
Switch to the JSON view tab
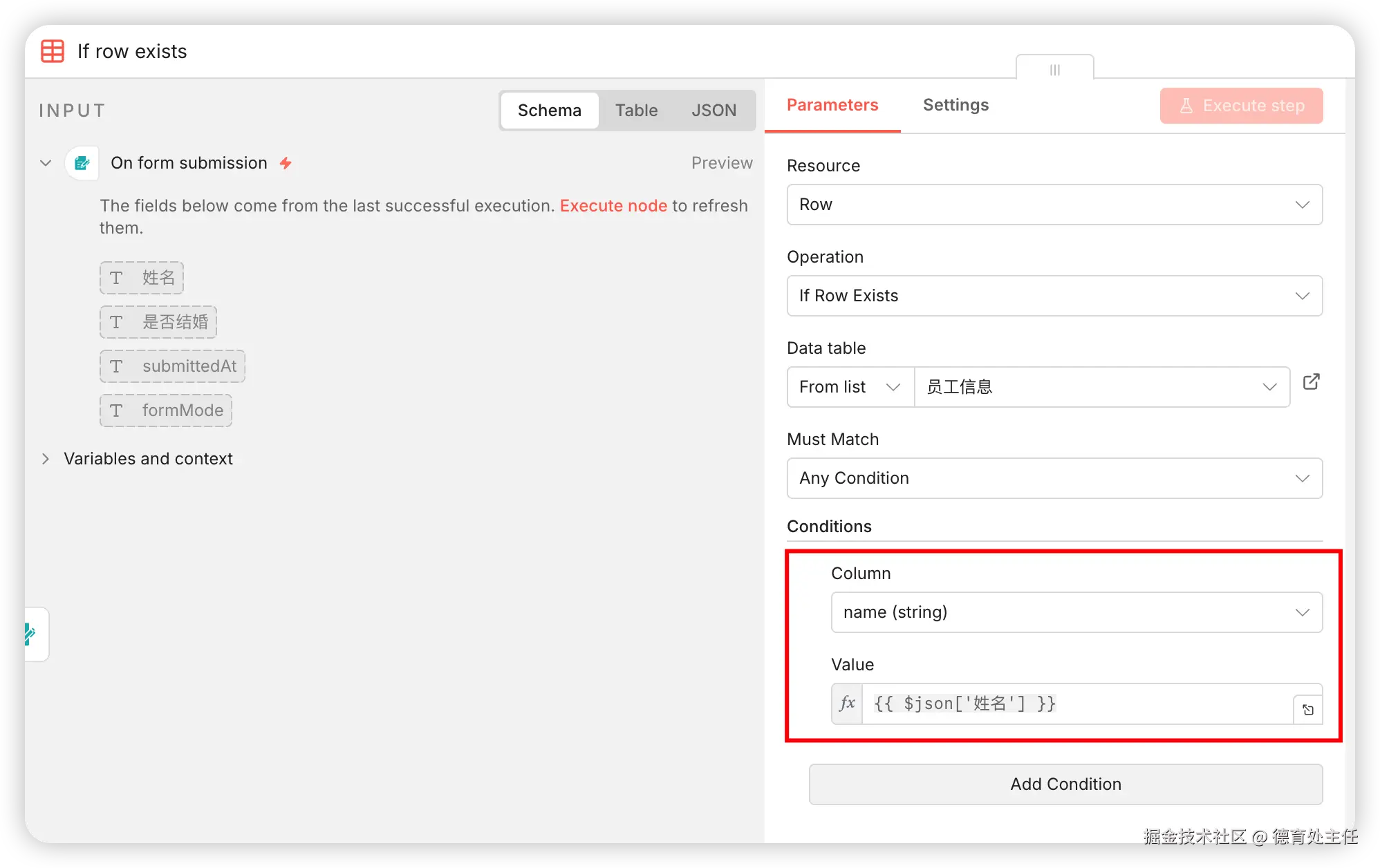pos(714,111)
